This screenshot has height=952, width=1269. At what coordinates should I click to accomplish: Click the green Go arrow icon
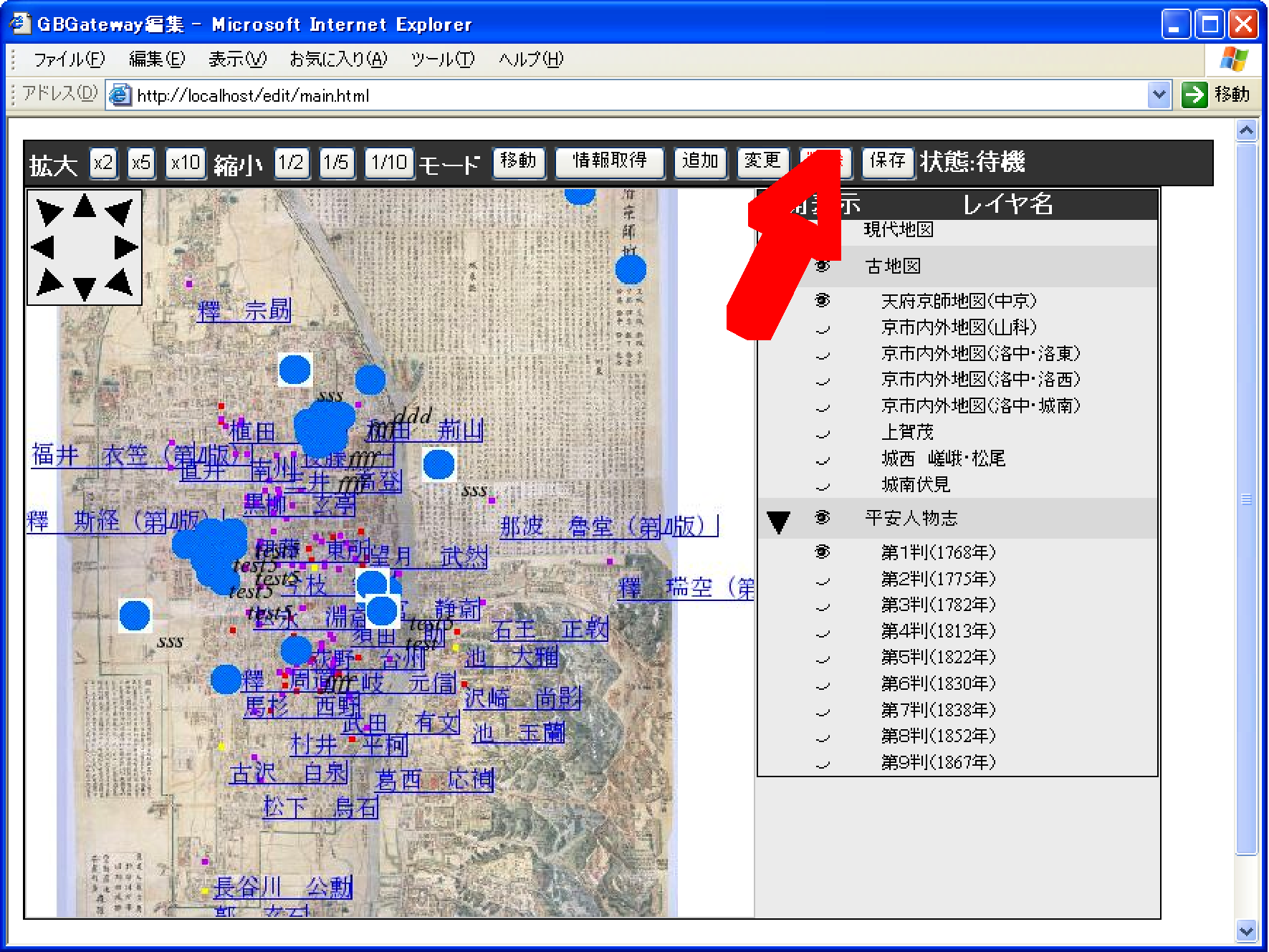1194,95
